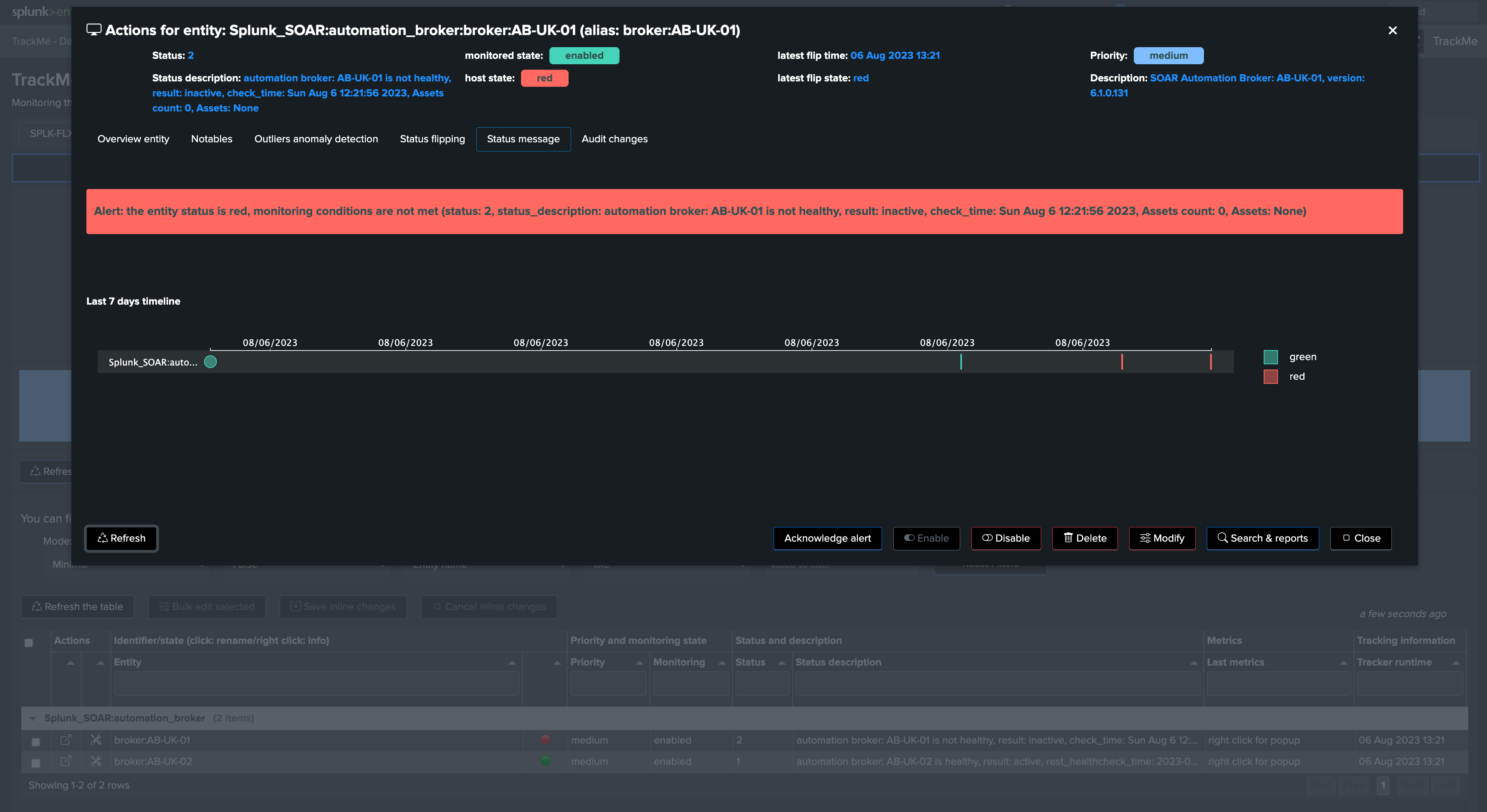
Task: Click the medium priority badge
Action: click(1168, 55)
